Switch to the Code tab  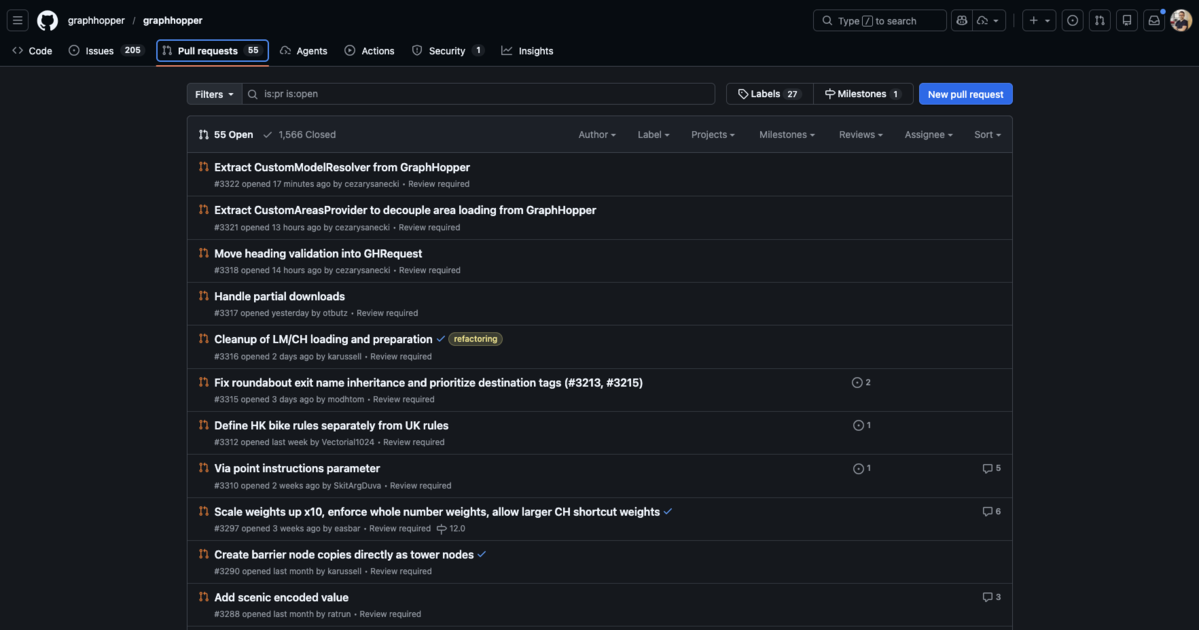[32, 50]
